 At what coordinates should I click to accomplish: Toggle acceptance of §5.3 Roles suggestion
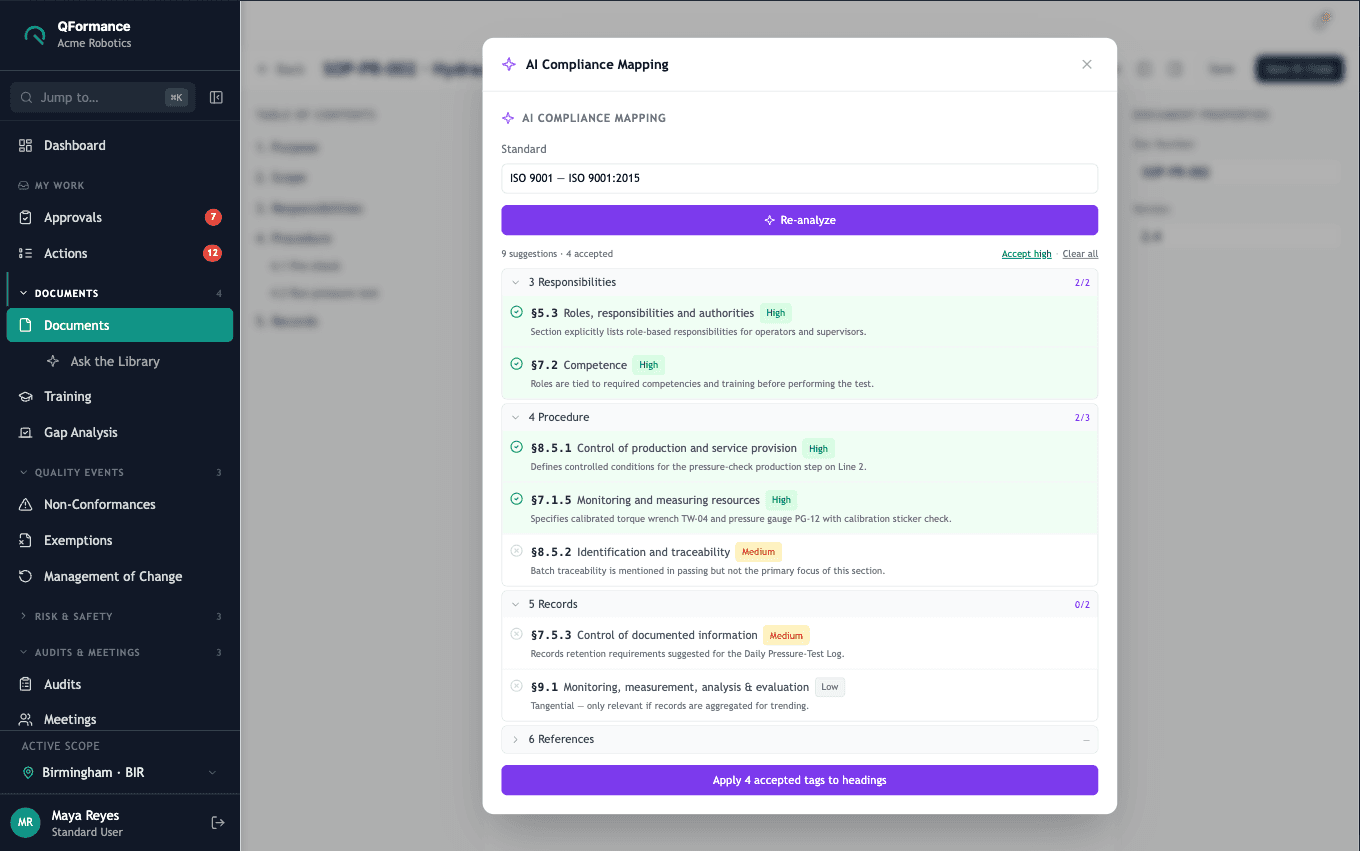[x=516, y=312]
